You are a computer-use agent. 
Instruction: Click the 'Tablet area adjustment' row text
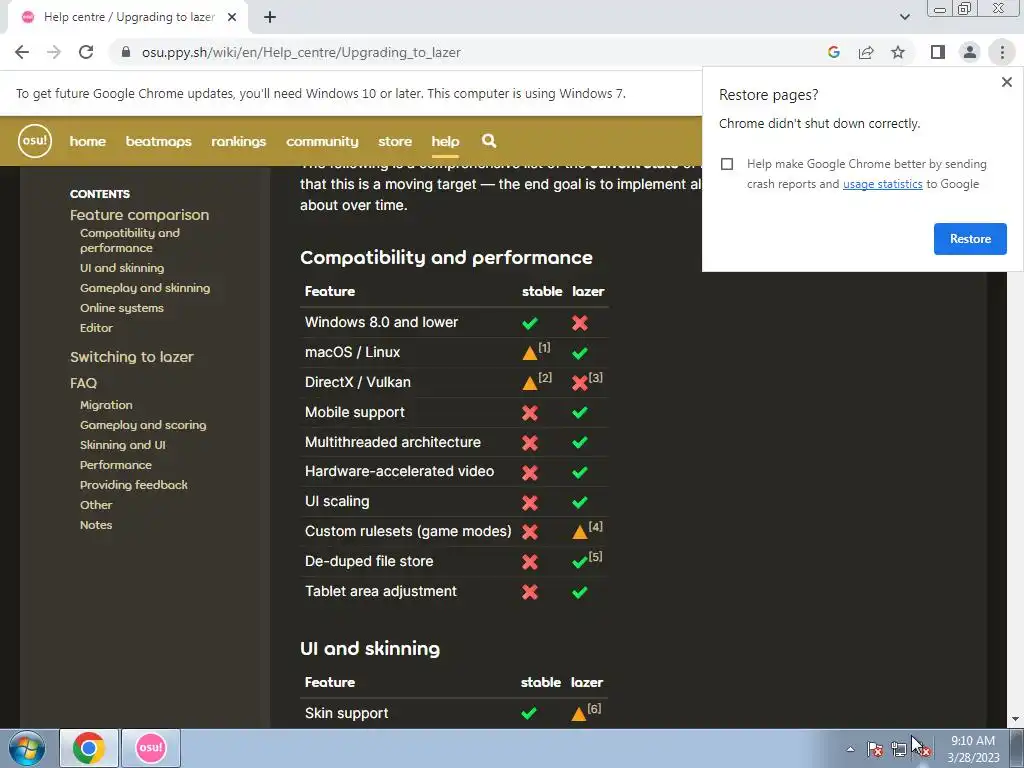click(x=381, y=591)
